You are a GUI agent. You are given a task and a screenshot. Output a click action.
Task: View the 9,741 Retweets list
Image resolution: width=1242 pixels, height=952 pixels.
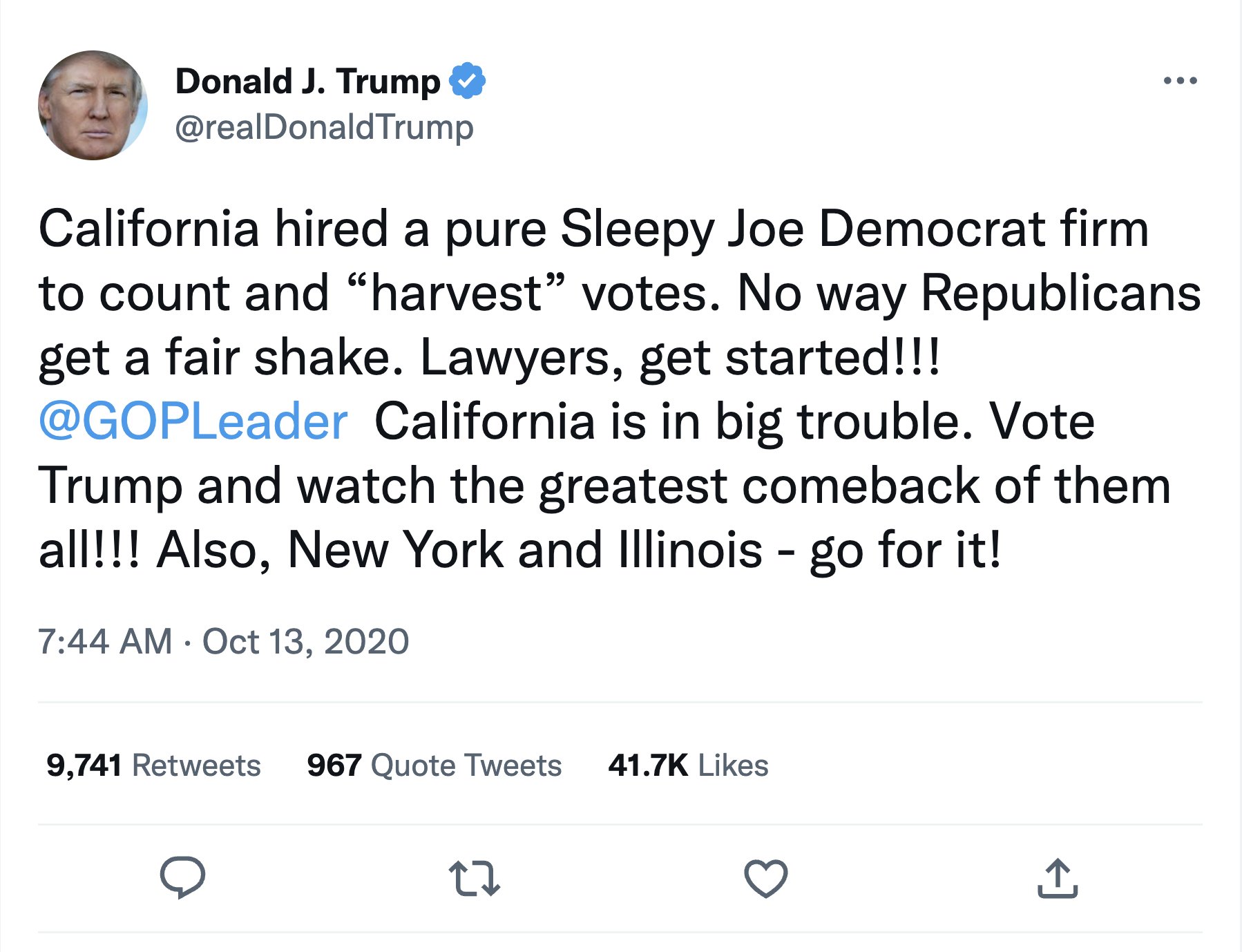(x=153, y=765)
